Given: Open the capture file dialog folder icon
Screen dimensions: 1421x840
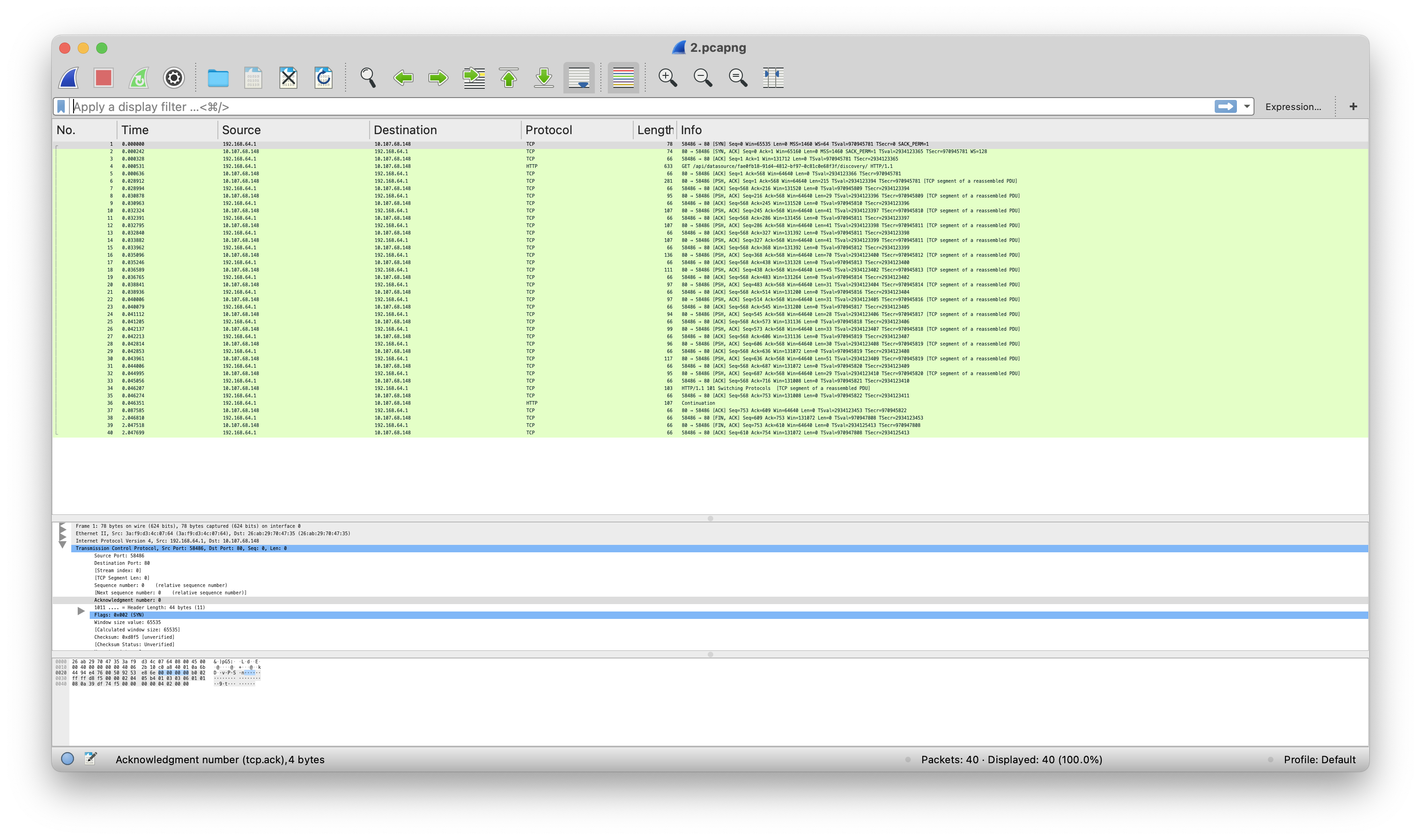Looking at the screenshot, I should click(219, 78).
